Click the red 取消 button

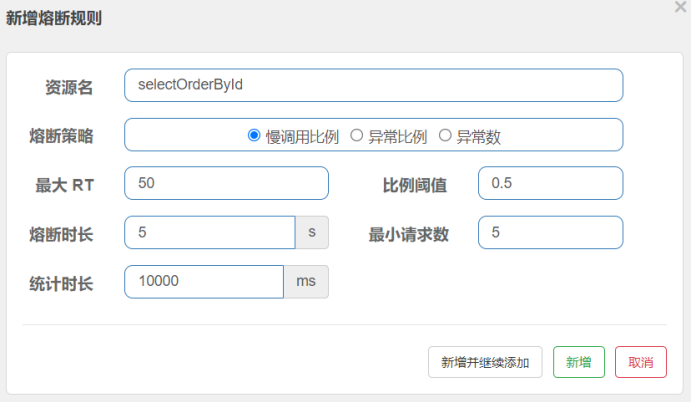(x=641, y=362)
